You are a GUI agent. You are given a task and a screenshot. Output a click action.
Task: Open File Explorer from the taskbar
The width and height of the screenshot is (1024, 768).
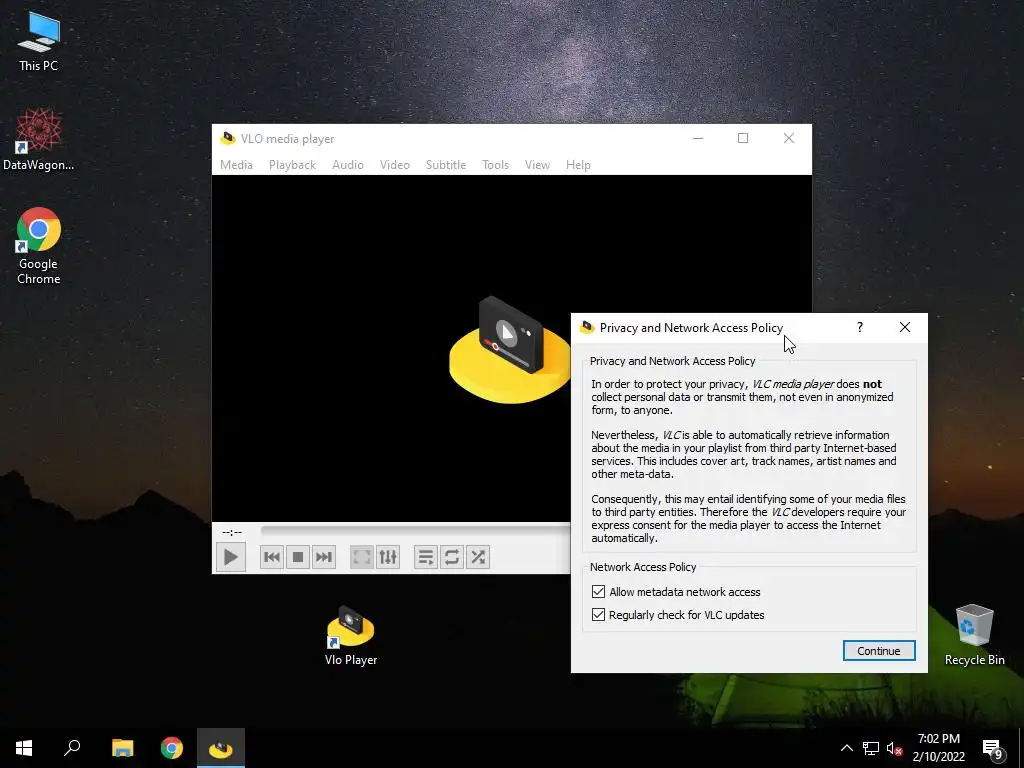tap(122, 748)
